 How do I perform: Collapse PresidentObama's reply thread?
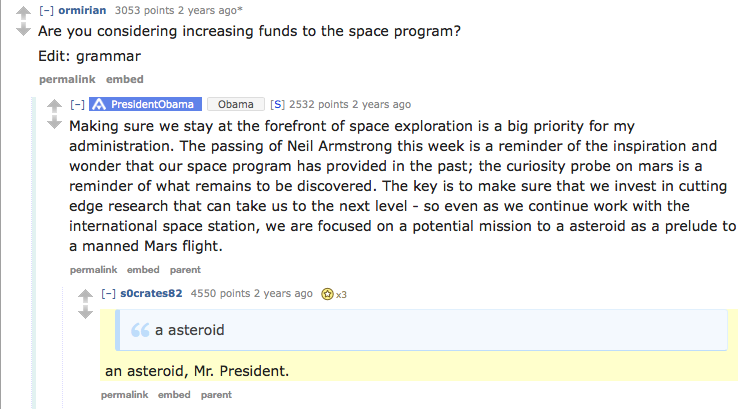tap(76, 104)
